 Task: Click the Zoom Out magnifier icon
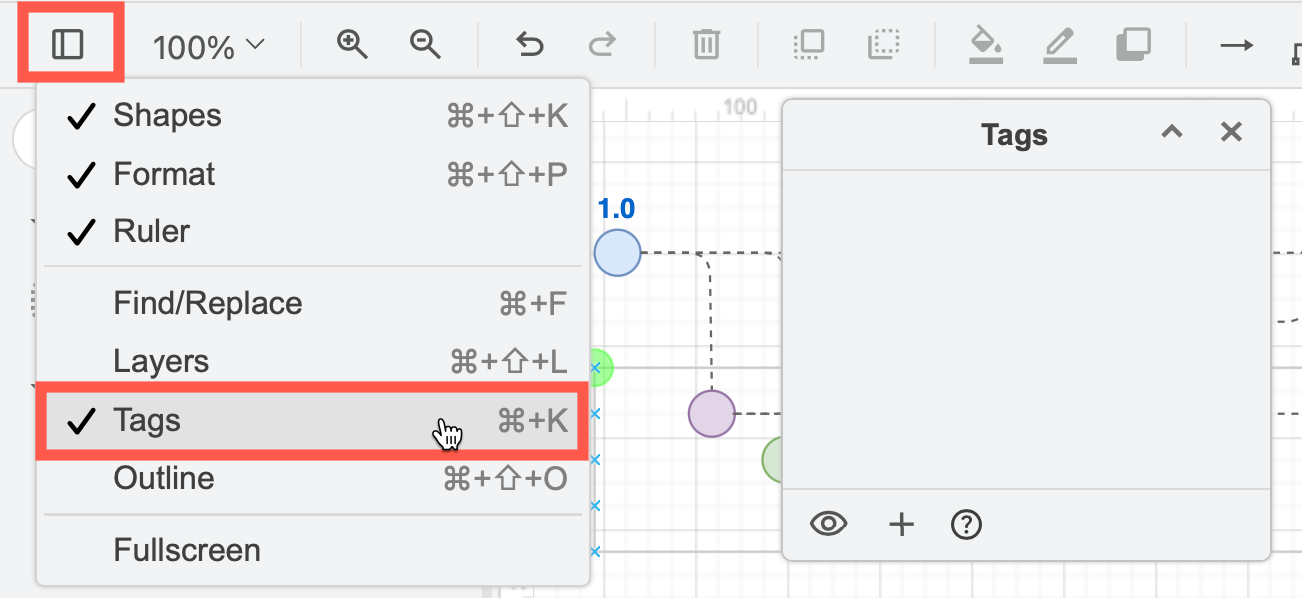pyautogui.click(x=424, y=44)
